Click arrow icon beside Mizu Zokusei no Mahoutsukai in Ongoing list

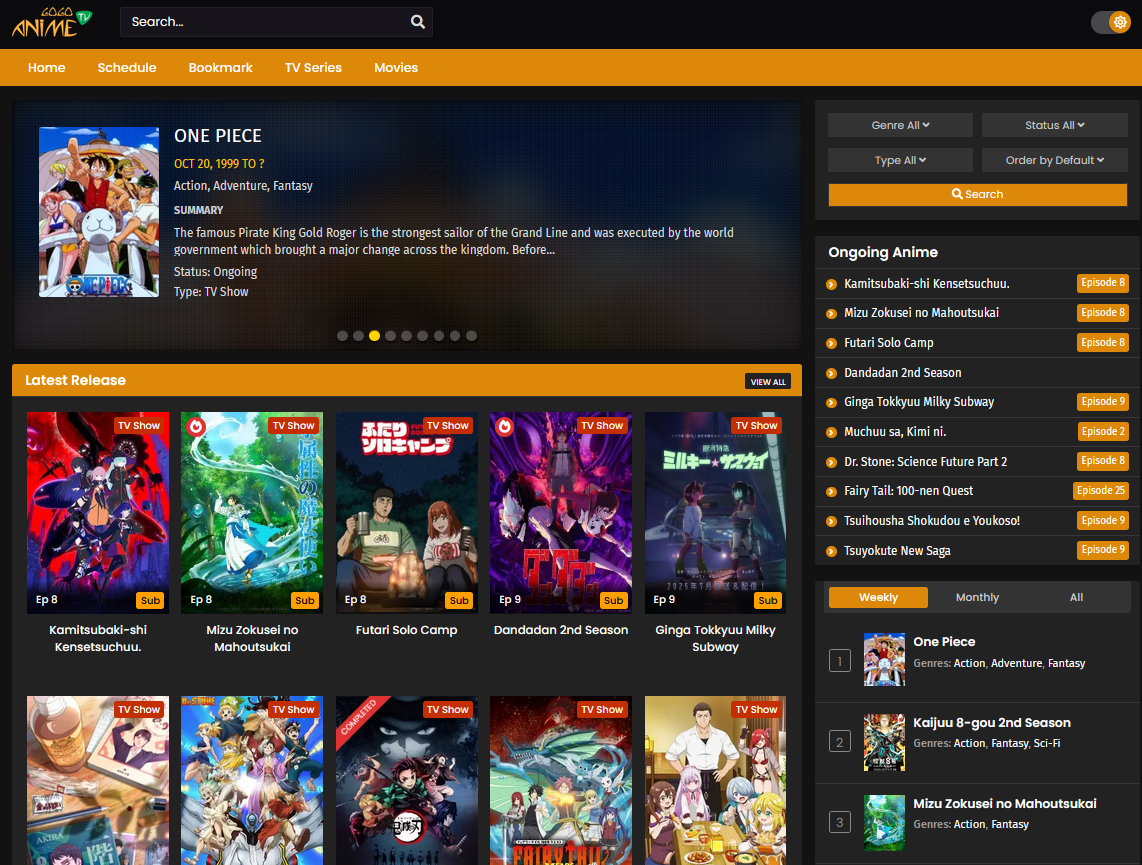831,313
